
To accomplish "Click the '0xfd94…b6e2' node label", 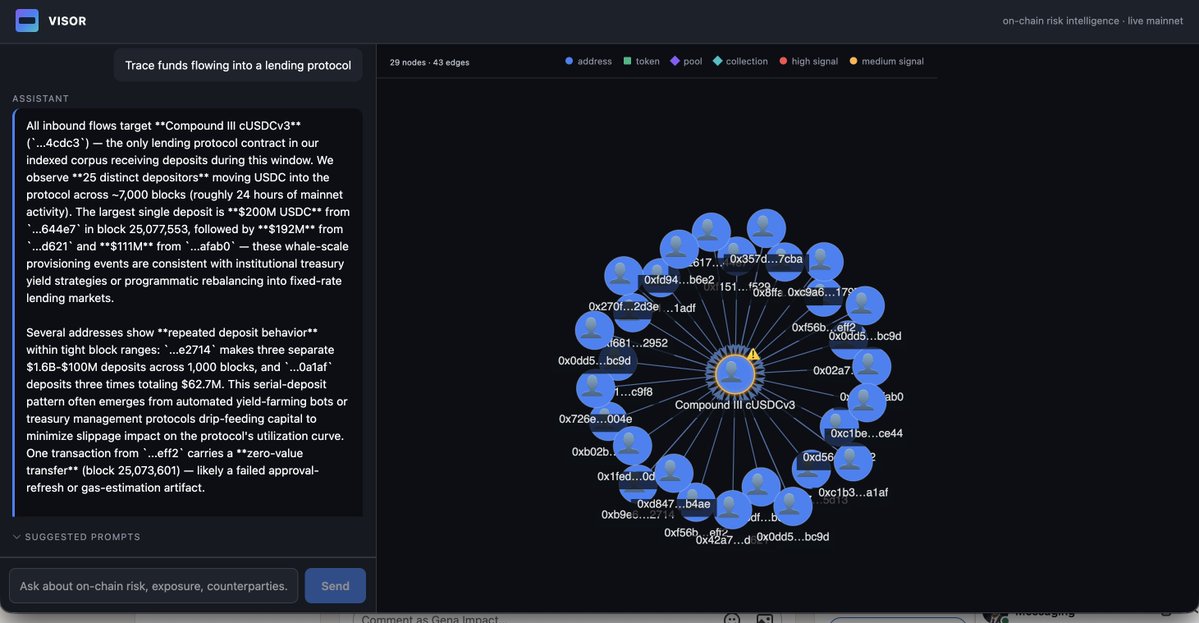I will coord(679,280).
